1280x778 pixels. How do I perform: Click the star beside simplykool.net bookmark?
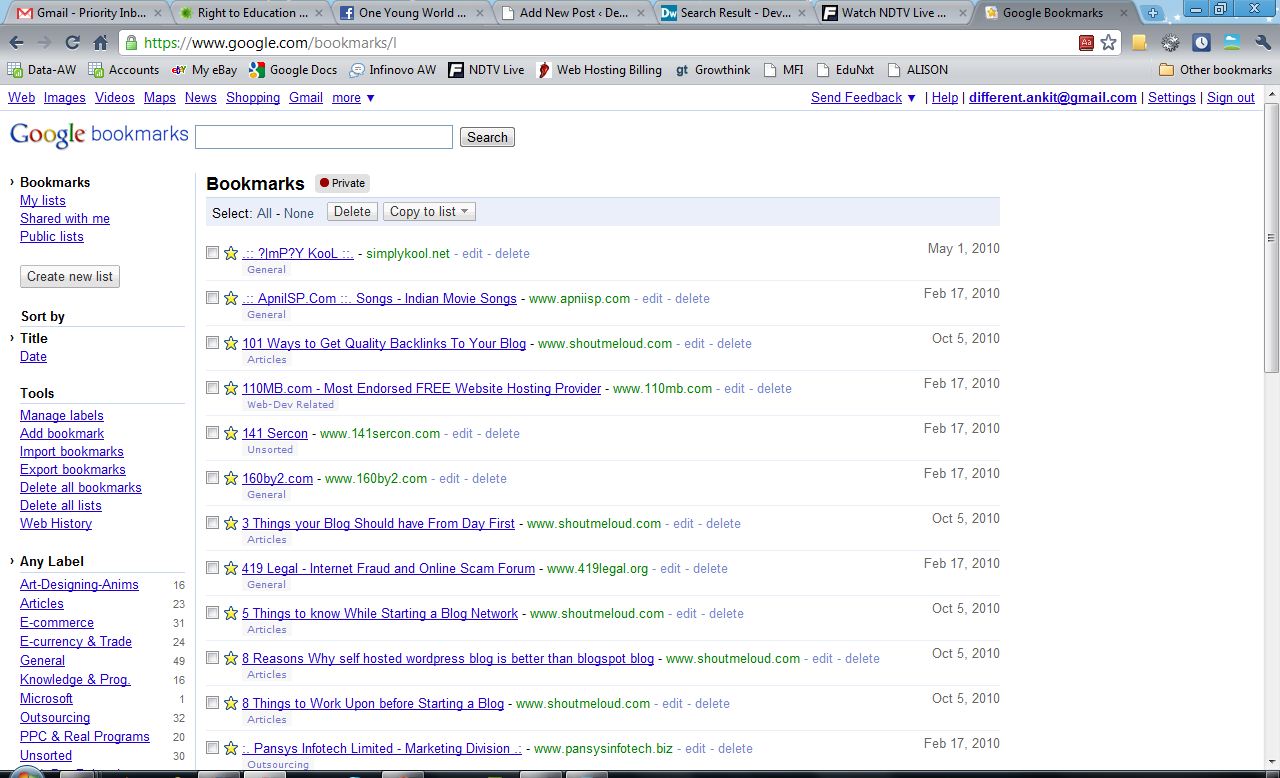pyautogui.click(x=231, y=253)
